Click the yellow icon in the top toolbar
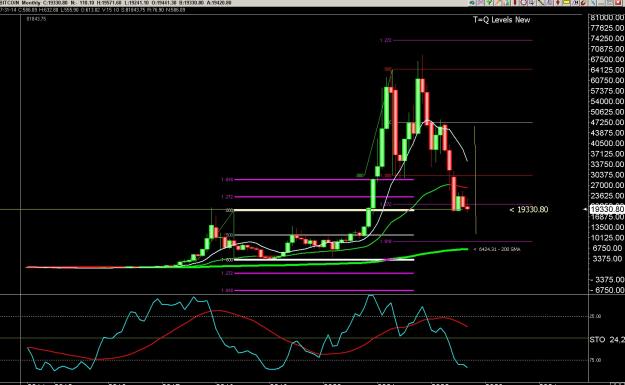Image resolution: width=625 pixels, height=385 pixels. coord(566,2)
